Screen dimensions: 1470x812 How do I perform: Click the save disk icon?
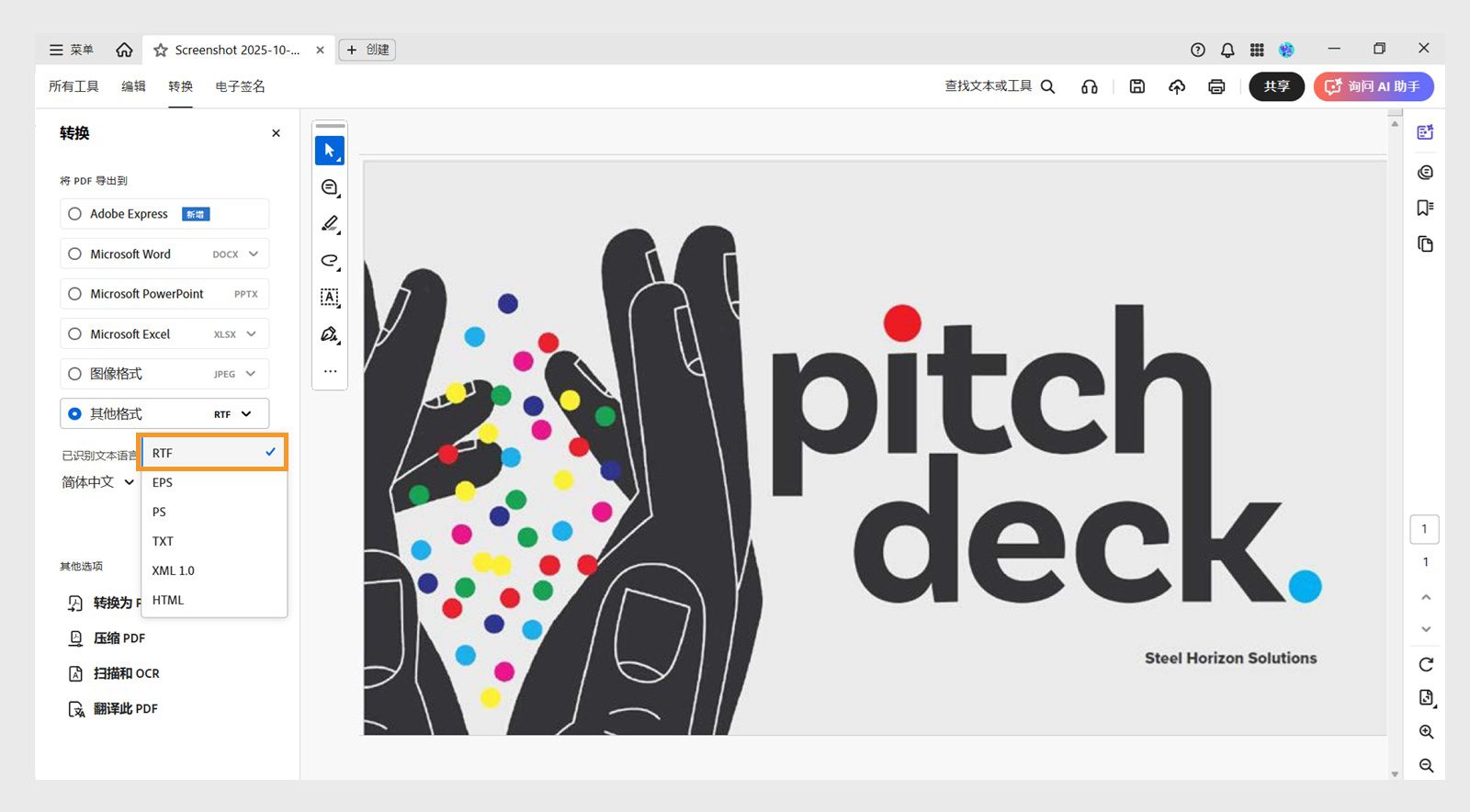(x=1137, y=86)
